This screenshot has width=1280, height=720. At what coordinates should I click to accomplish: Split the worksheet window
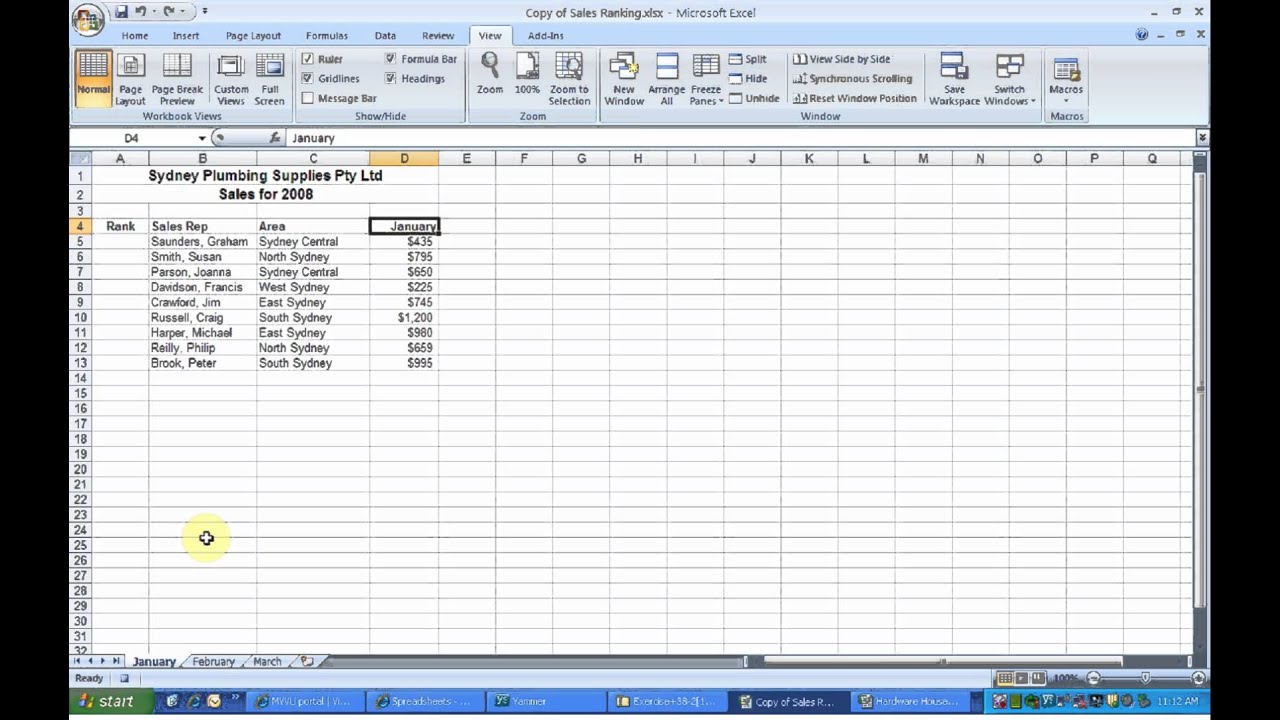tap(748, 59)
